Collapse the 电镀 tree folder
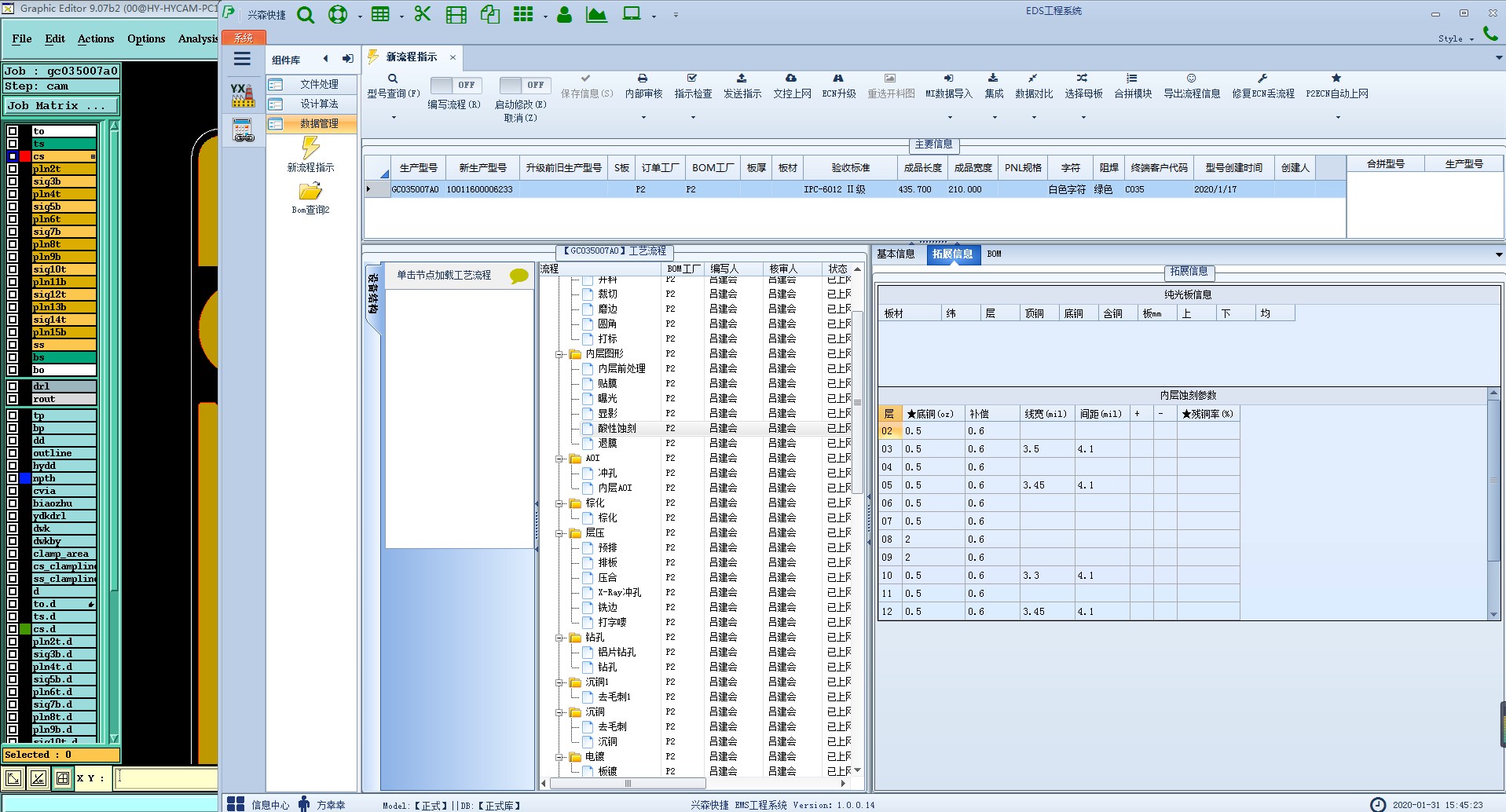1506x812 pixels. pyautogui.click(x=559, y=757)
